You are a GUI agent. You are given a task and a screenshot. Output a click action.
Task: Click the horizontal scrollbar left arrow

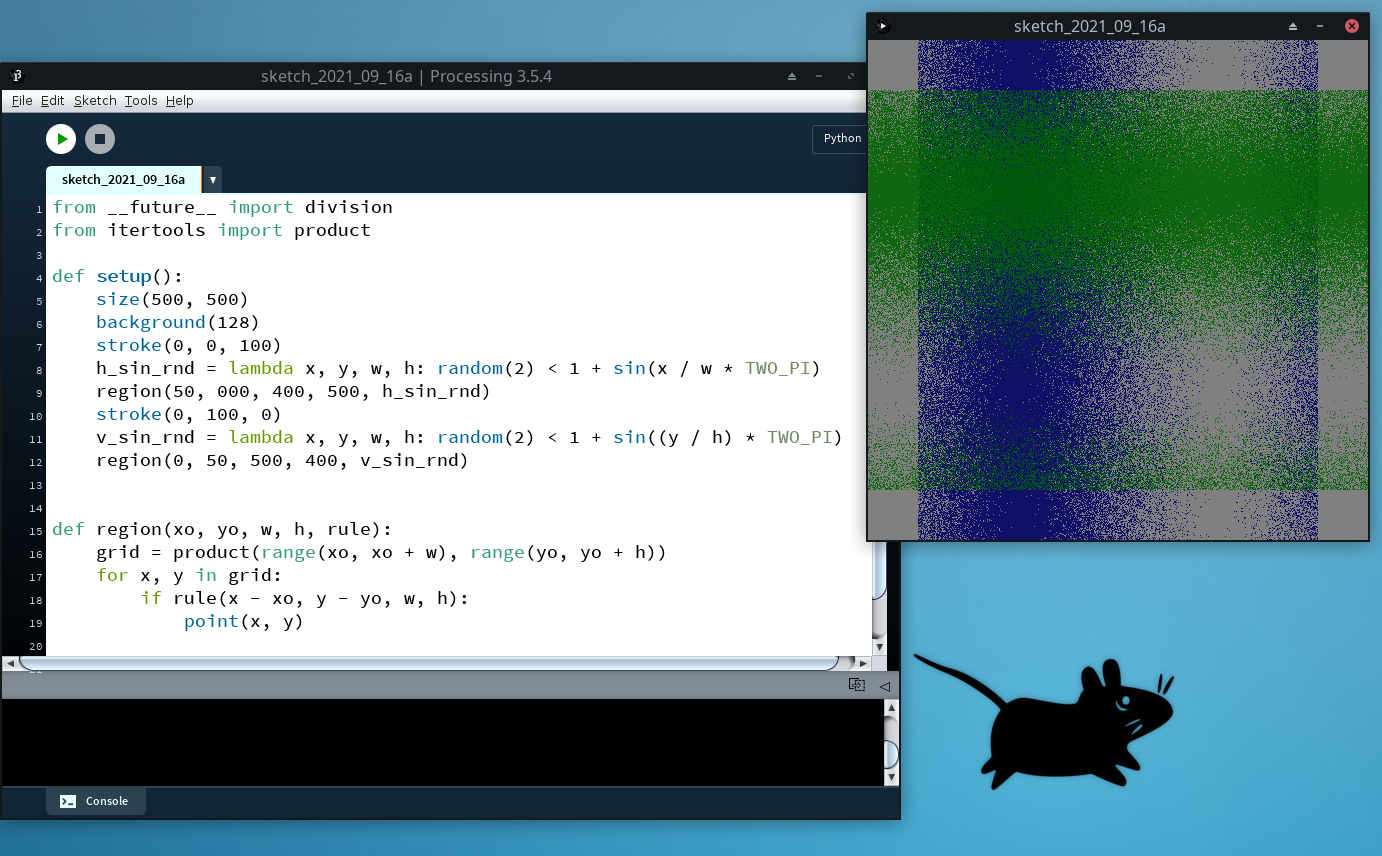pyautogui.click(x=10, y=663)
